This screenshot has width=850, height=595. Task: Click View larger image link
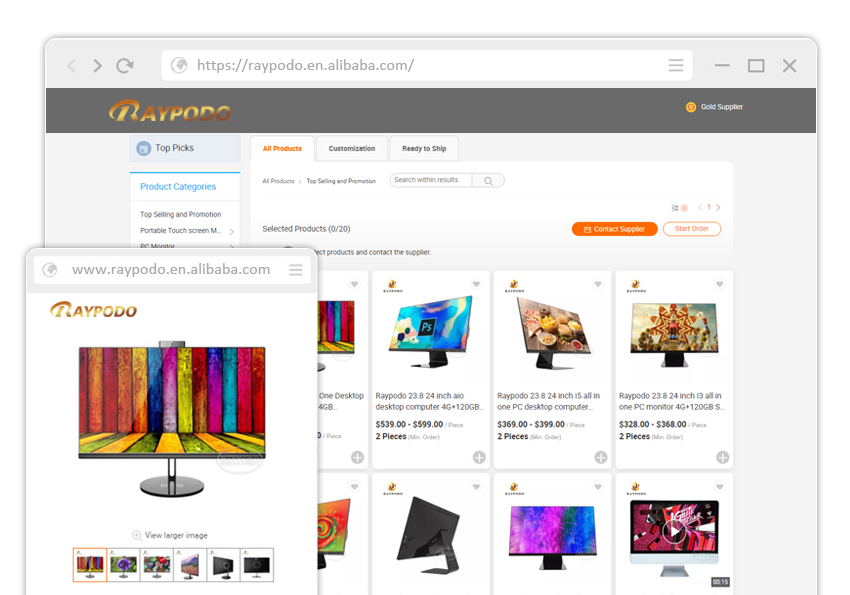pos(176,535)
